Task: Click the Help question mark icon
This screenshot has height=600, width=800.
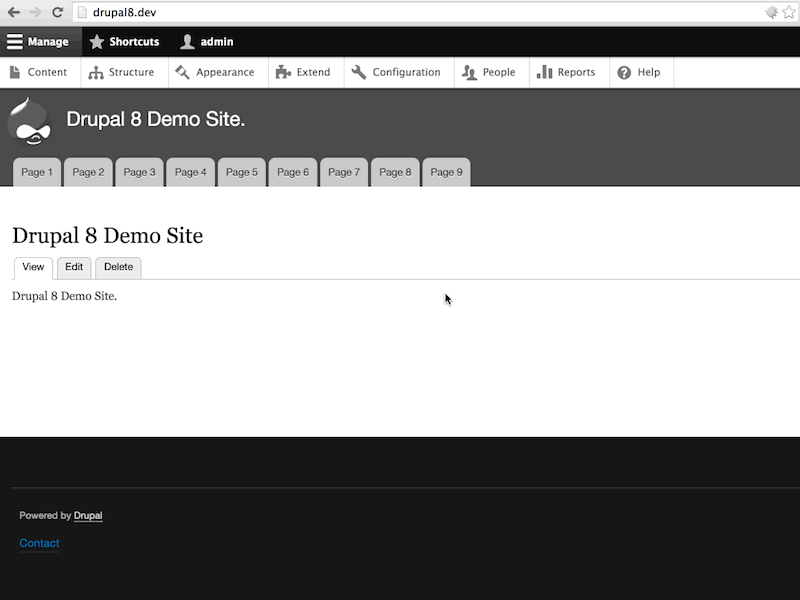Action: click(624, 71)
